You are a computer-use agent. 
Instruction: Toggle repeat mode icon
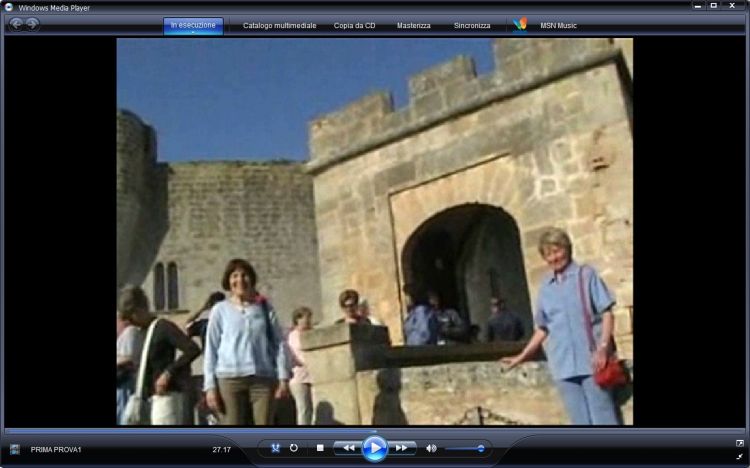[x=294, y=448]
